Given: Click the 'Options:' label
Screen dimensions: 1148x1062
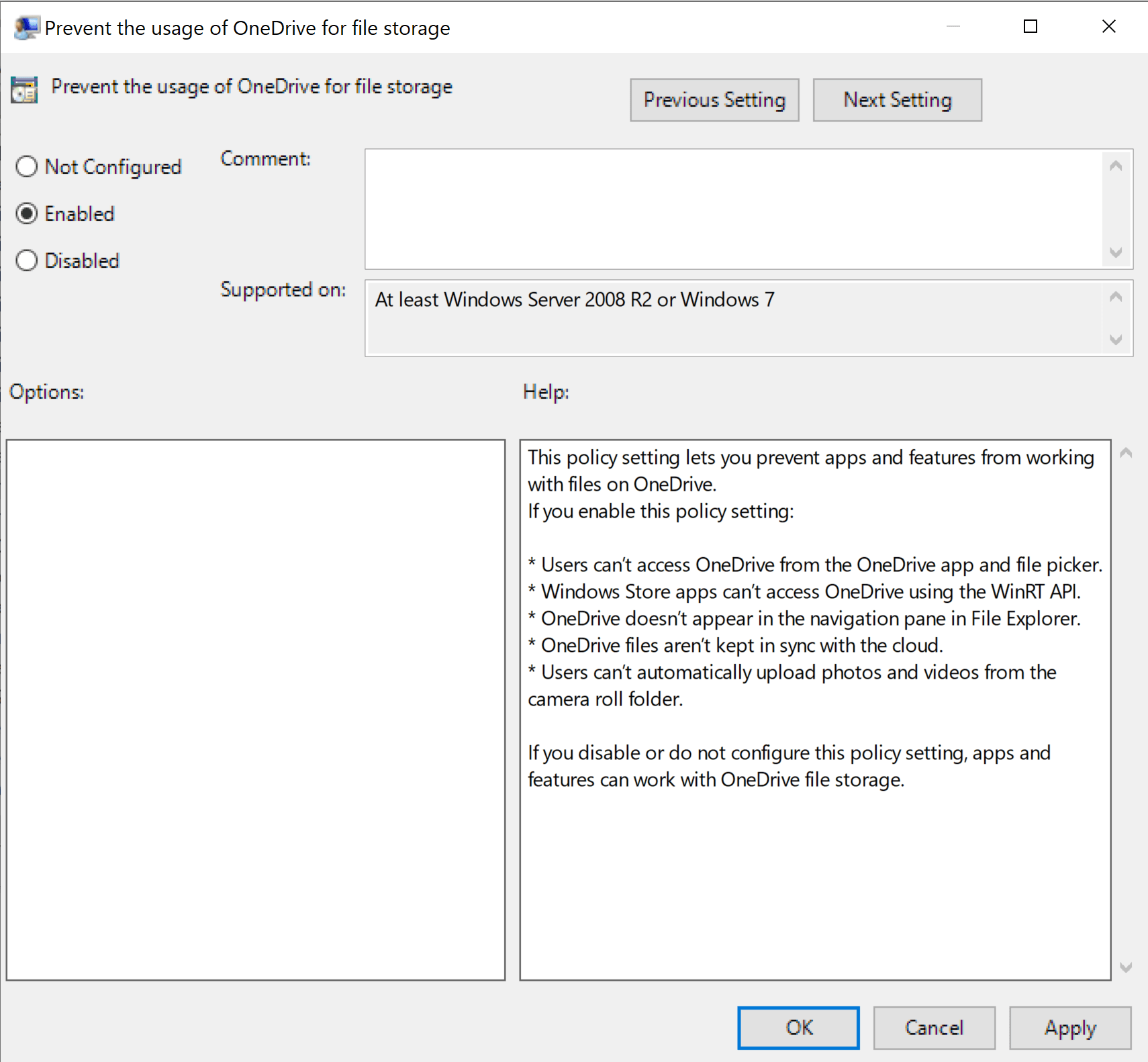Looking at the screenshot, I should [x=46, y=392].
